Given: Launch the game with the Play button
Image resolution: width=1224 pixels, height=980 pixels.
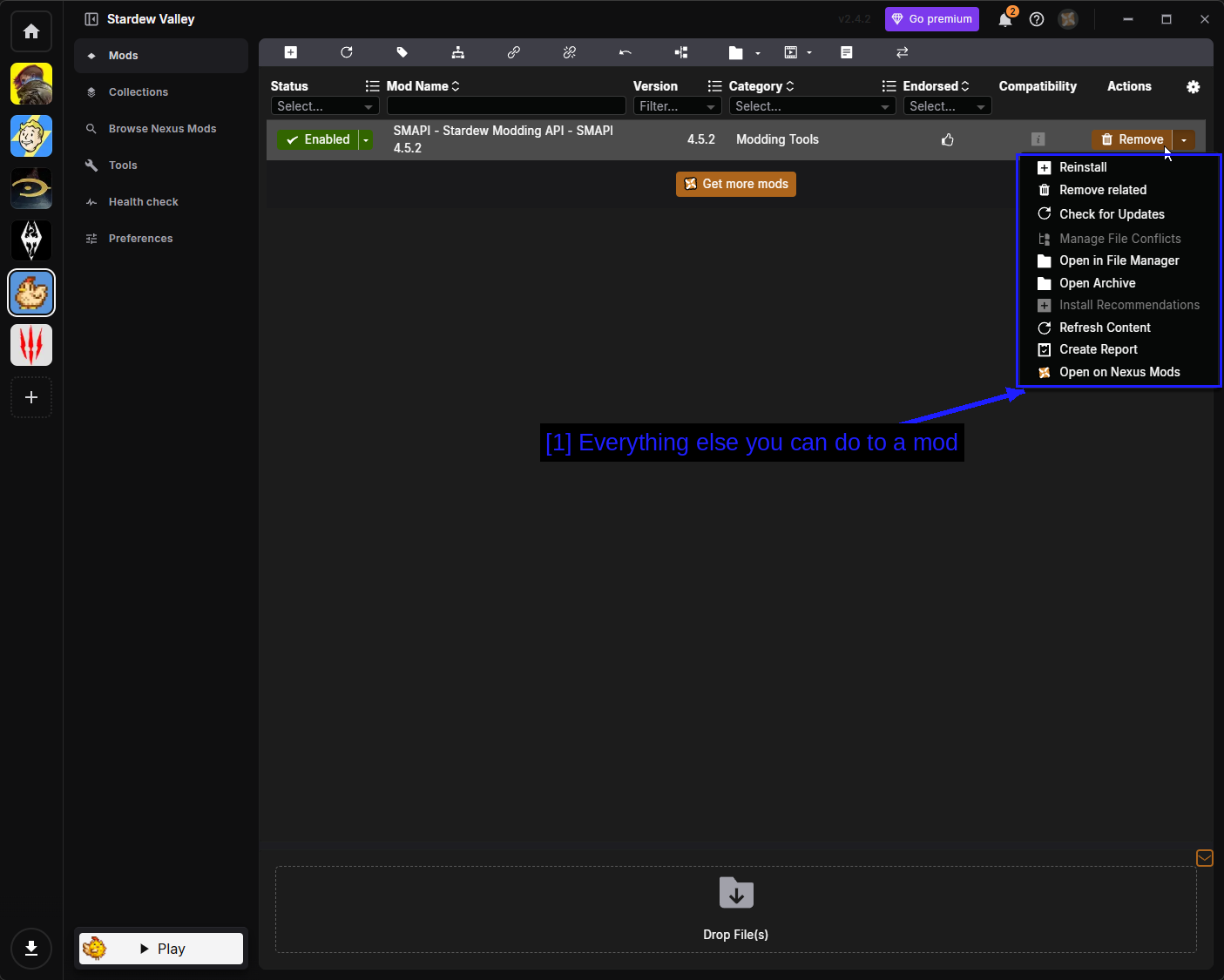Looking at the screenshot, I should [x=161, y=949].
